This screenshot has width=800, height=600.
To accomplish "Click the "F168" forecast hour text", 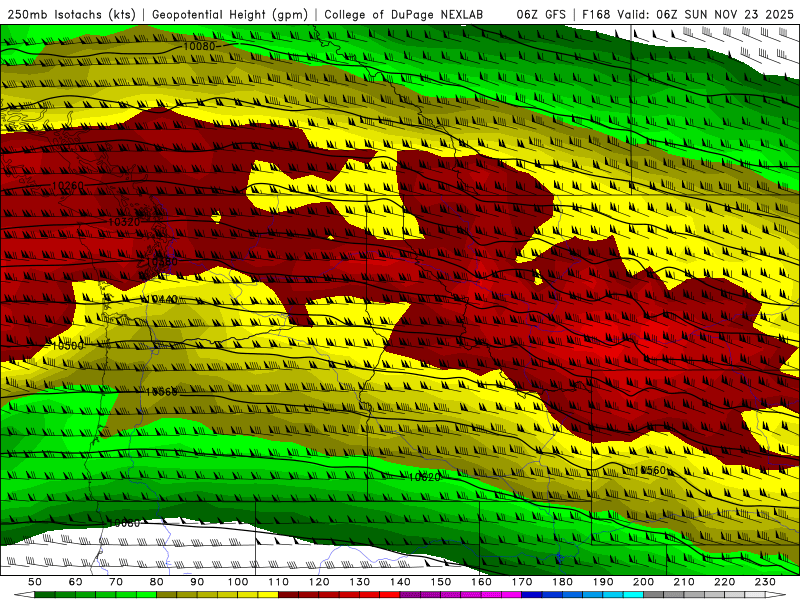I will pyautogui.click(x=596, y=15).
